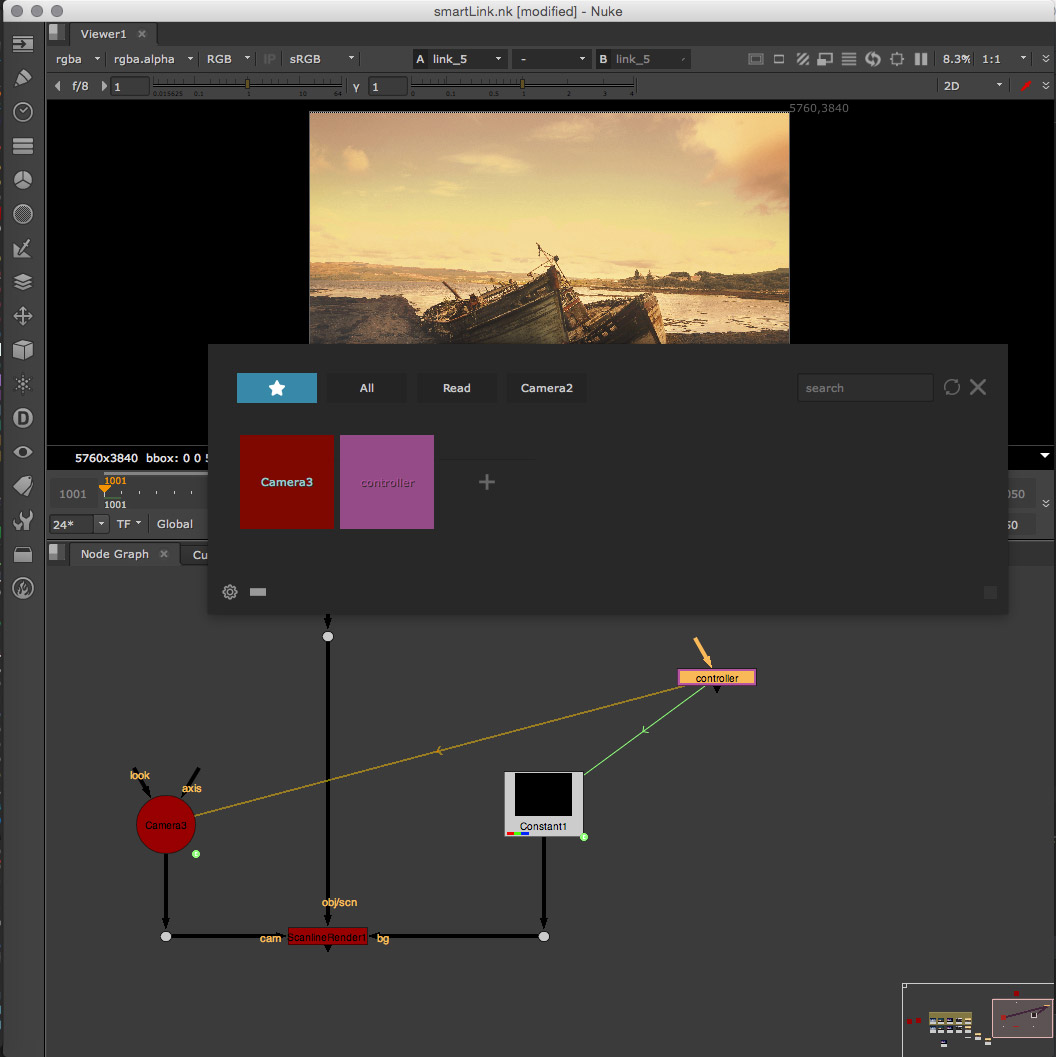Toggle the IP input process button

[269, 59]
